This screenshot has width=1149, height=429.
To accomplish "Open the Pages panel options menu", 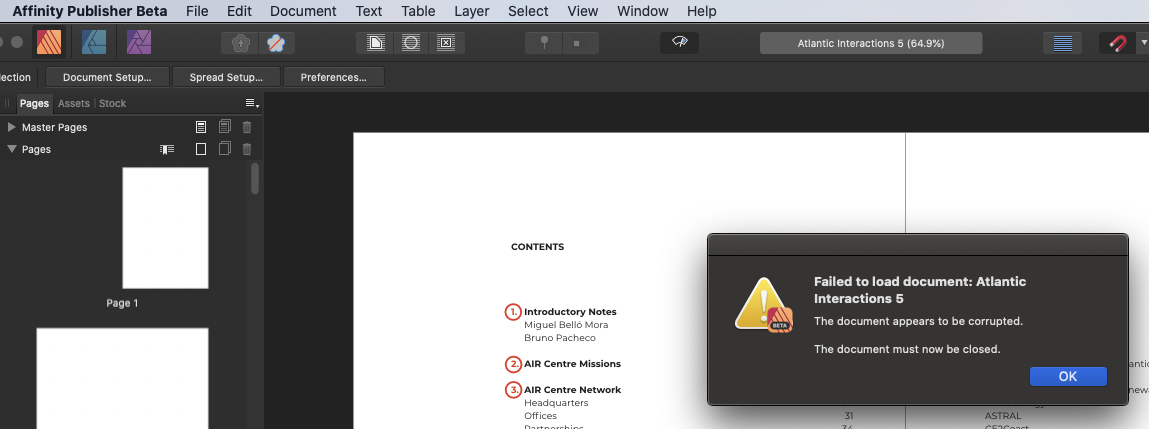I will (252, 103).
